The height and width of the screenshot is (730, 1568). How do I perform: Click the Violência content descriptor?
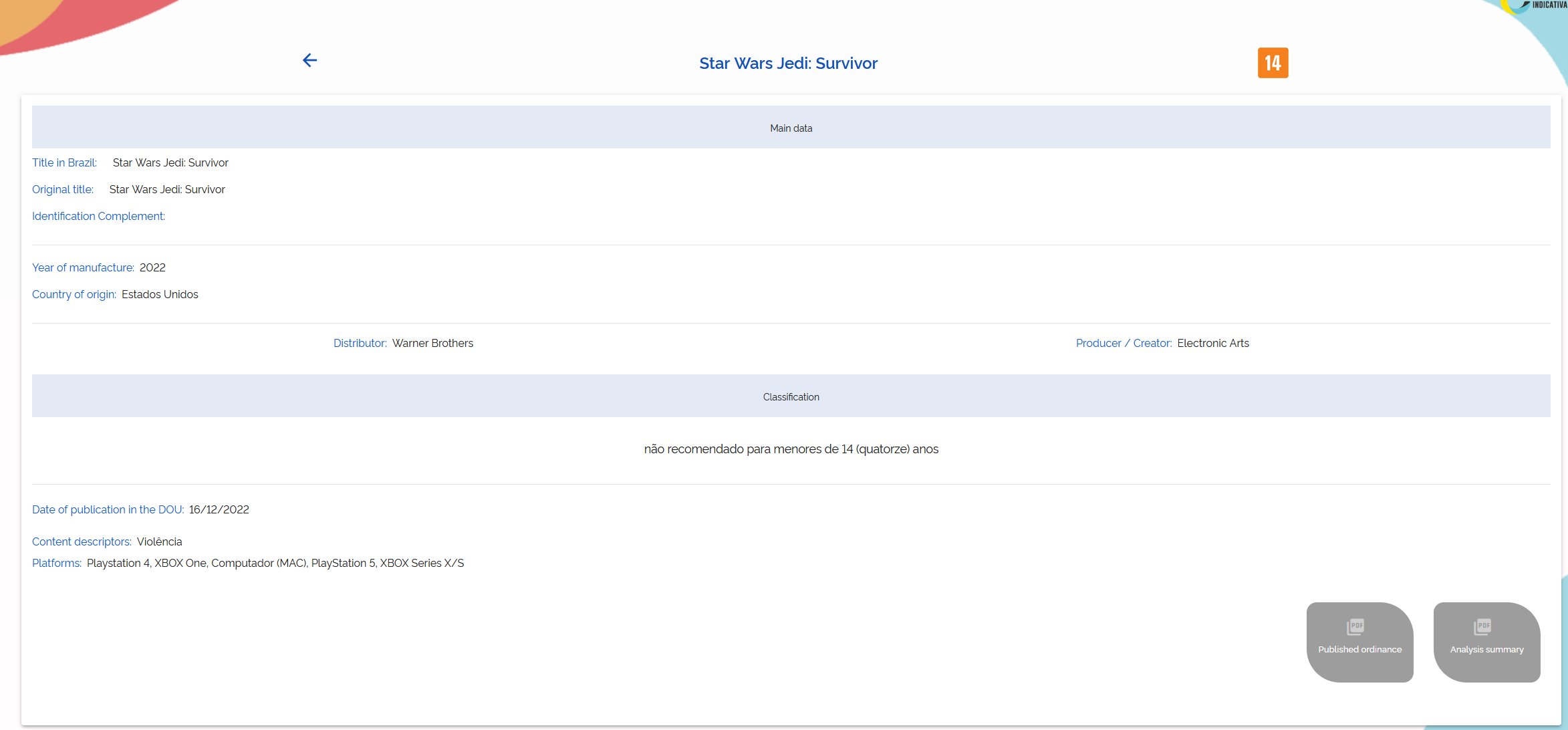pos(159,541)
